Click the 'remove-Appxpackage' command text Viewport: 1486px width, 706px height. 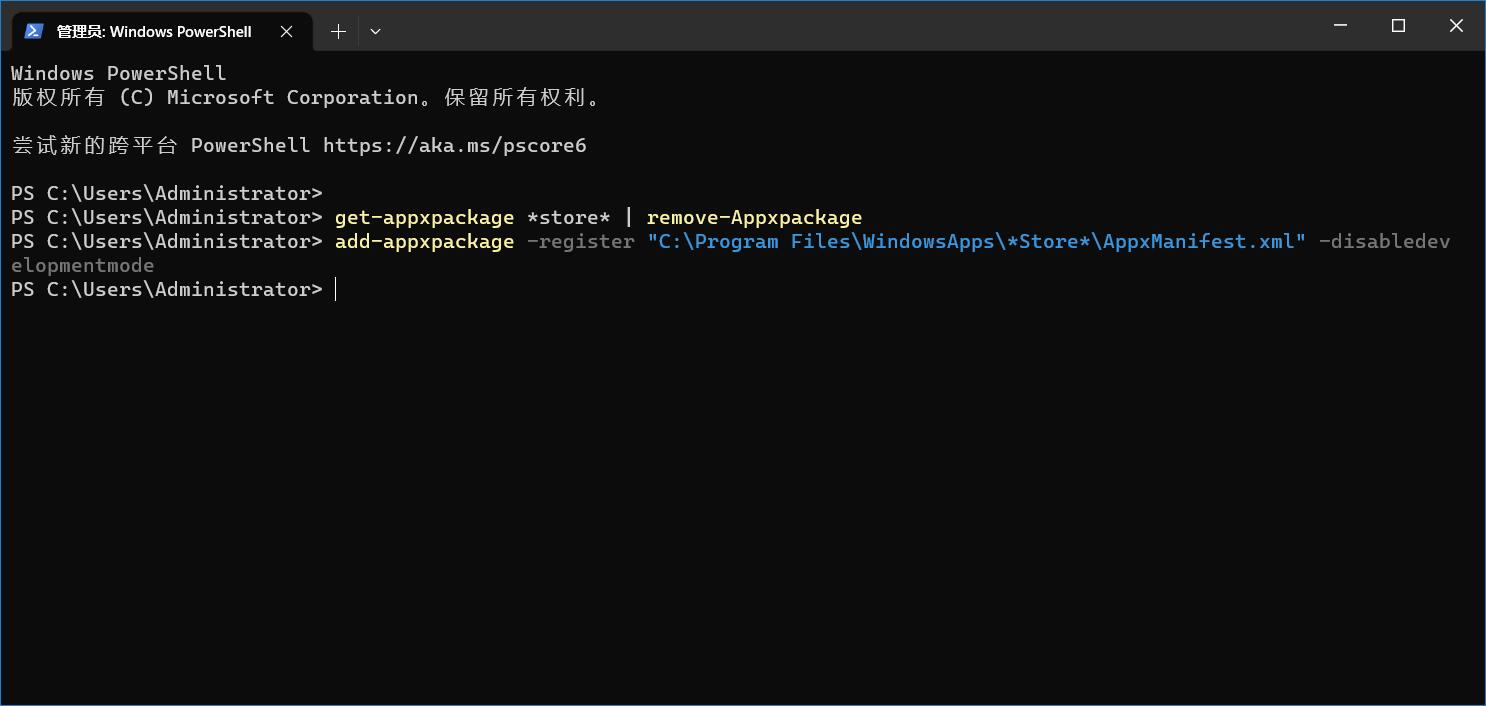pyautogui.click(x=754, y=217)
